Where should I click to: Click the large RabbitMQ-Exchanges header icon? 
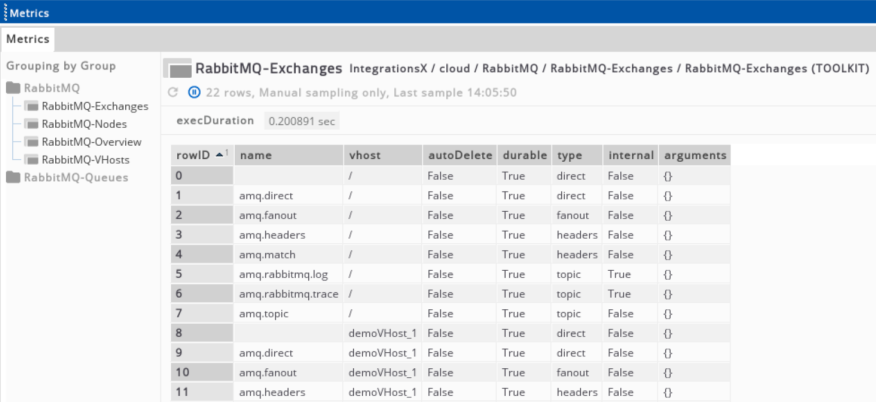pos(178,69)
